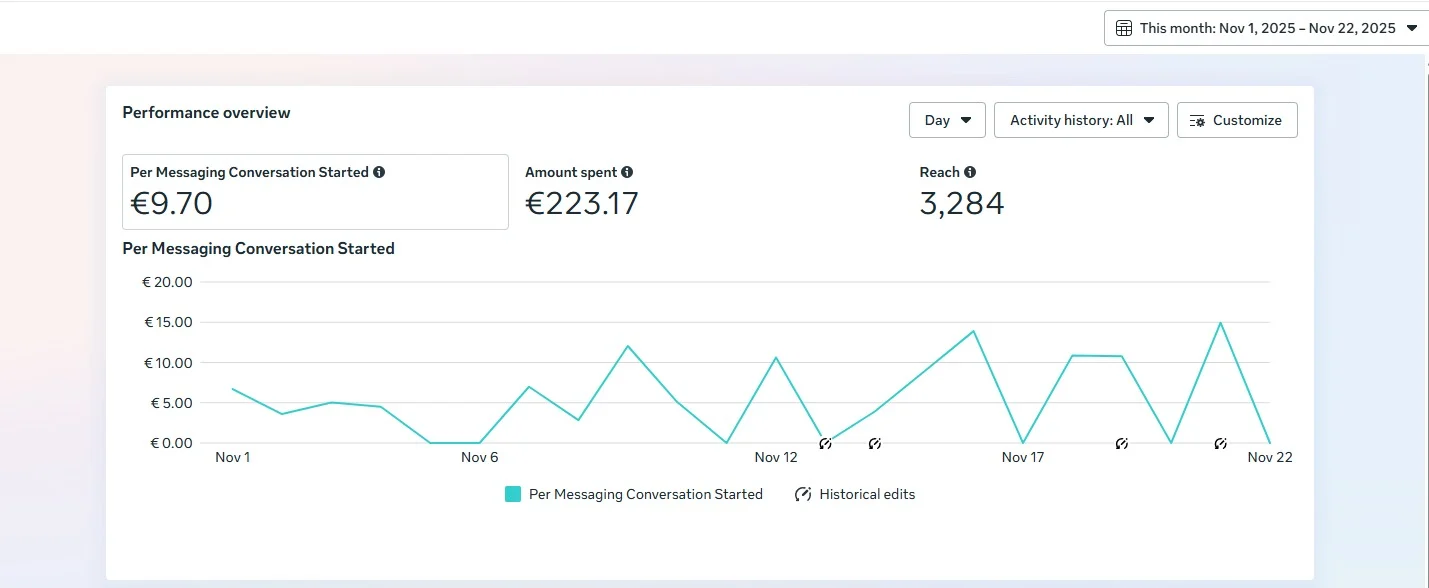Click the info icon next to Amount spent
Viewport: 1429px width, 588px height.
(x=627, y=172)
